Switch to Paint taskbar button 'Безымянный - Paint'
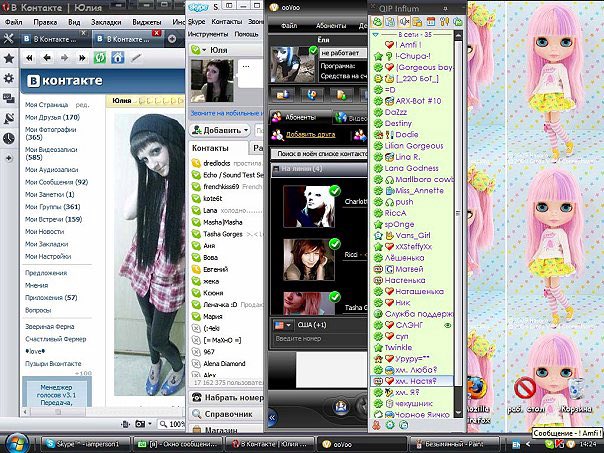The image size is (604, 453). click(455, 444)
